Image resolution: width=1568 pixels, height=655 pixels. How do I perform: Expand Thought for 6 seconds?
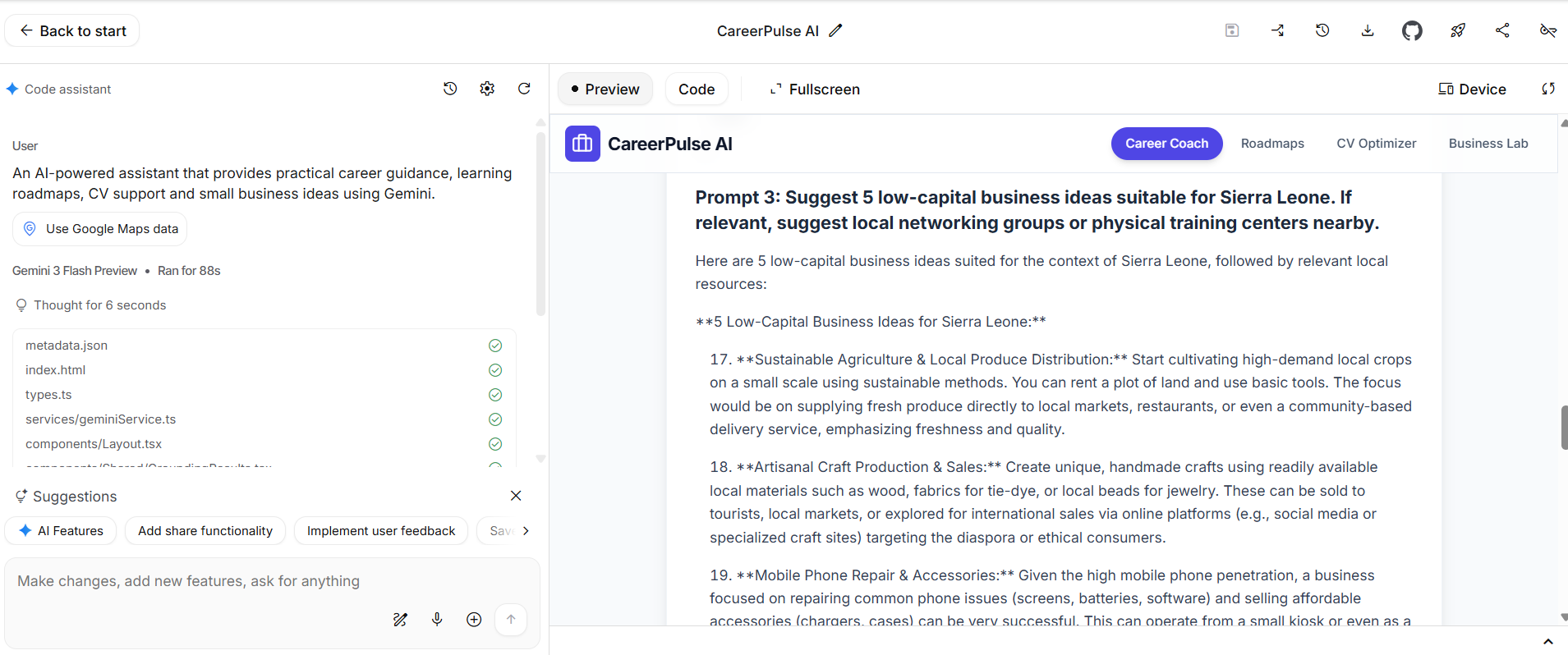tap(91, 305)
